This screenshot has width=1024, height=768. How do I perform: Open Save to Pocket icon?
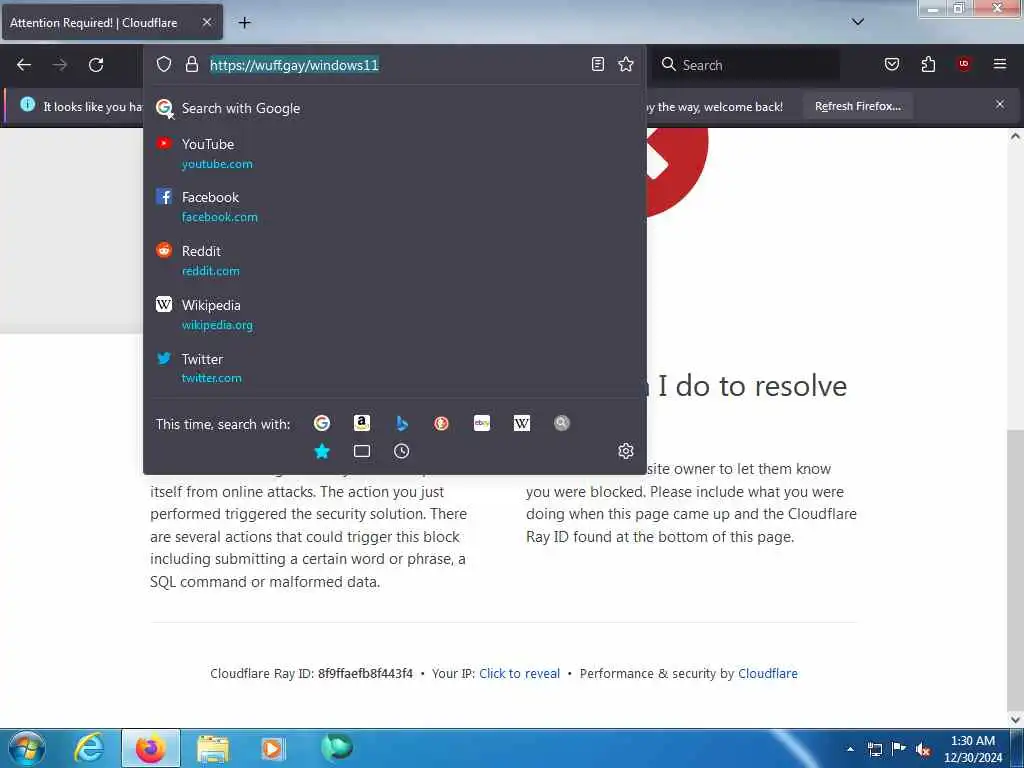(x=891, y=64)
